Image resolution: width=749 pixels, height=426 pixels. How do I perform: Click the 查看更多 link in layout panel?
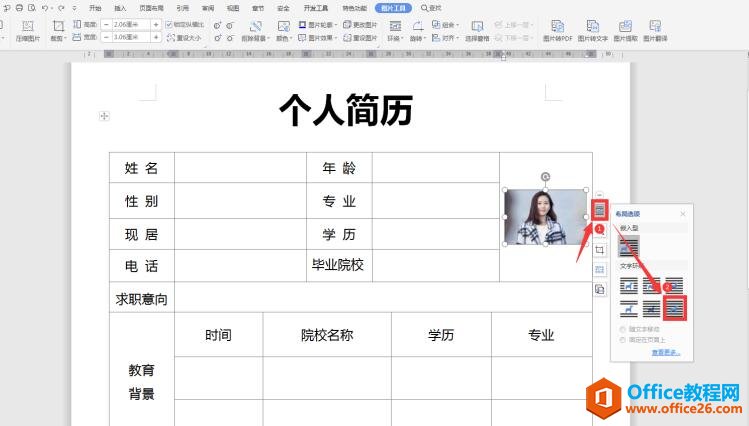coord(665,352)
